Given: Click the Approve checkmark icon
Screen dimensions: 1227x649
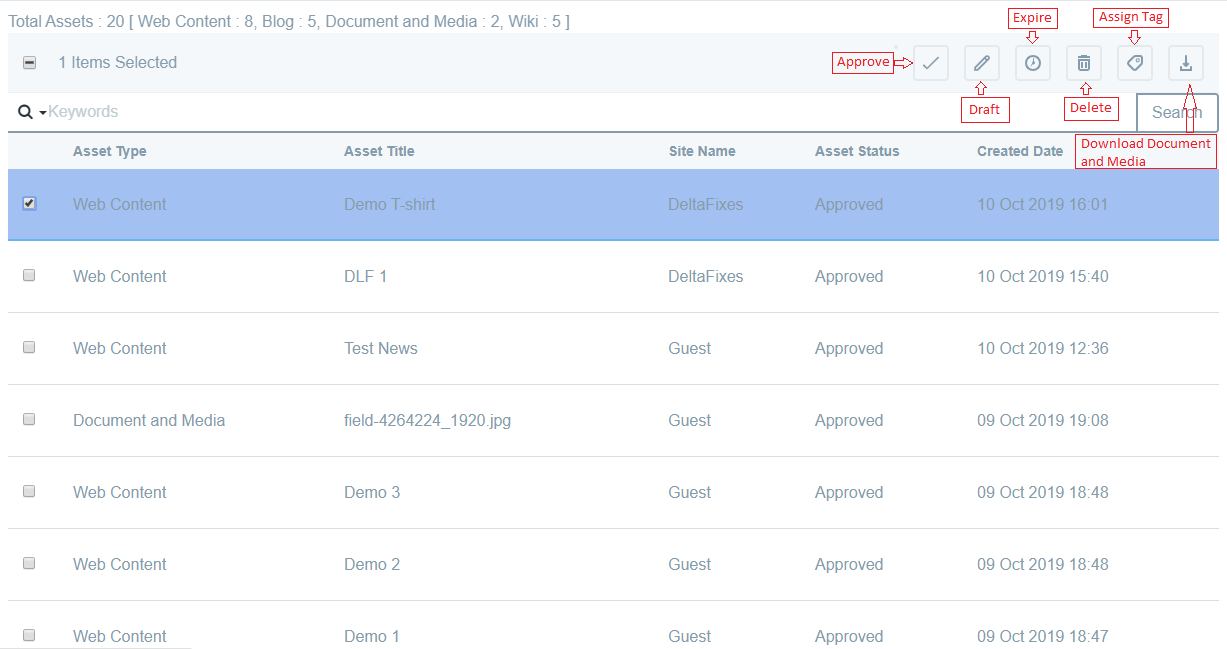Looking at the screenshot, I should coord(930,63).
